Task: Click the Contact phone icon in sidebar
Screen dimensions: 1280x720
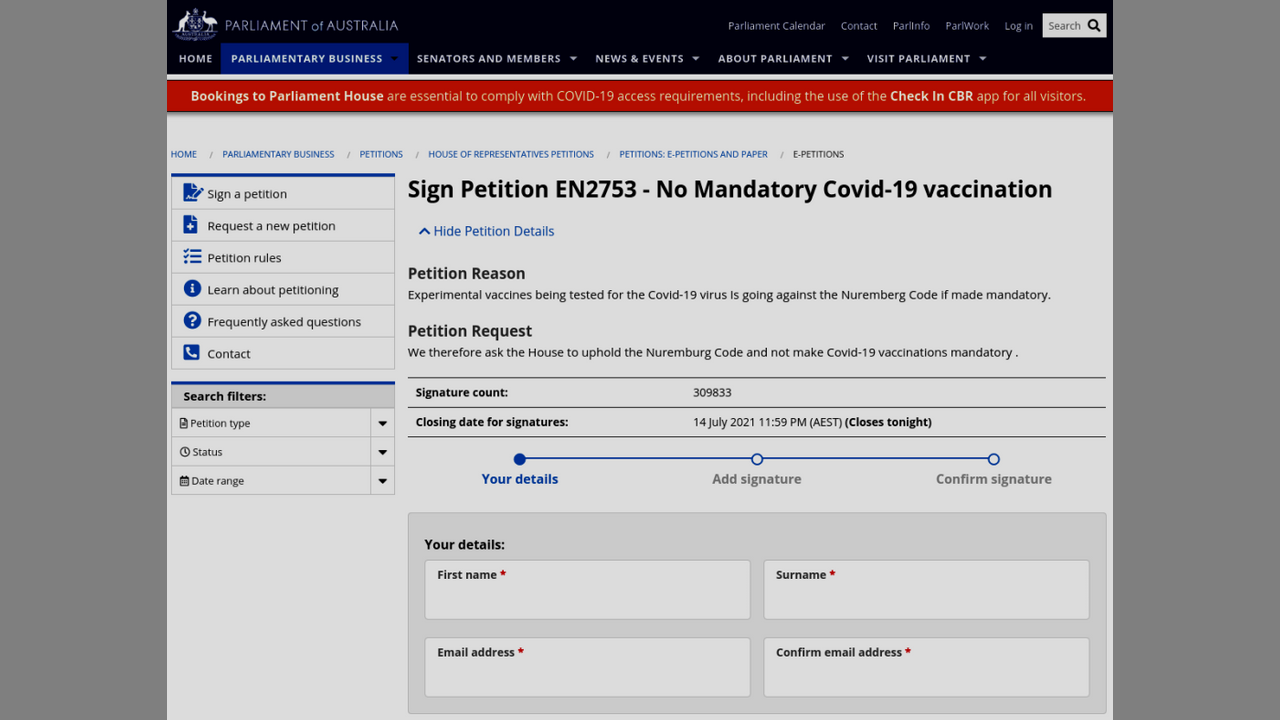Action: (192, 353)
